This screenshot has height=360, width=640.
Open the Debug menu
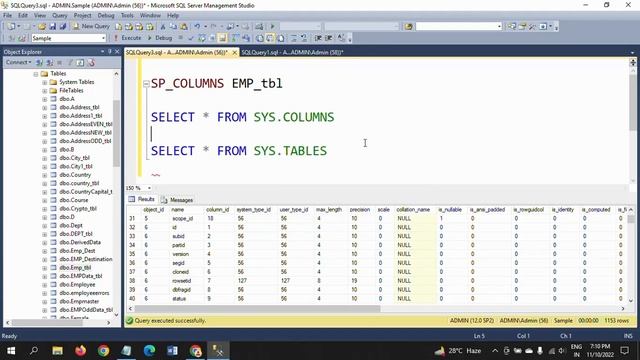pyautogui.click(x=106, y=15)
